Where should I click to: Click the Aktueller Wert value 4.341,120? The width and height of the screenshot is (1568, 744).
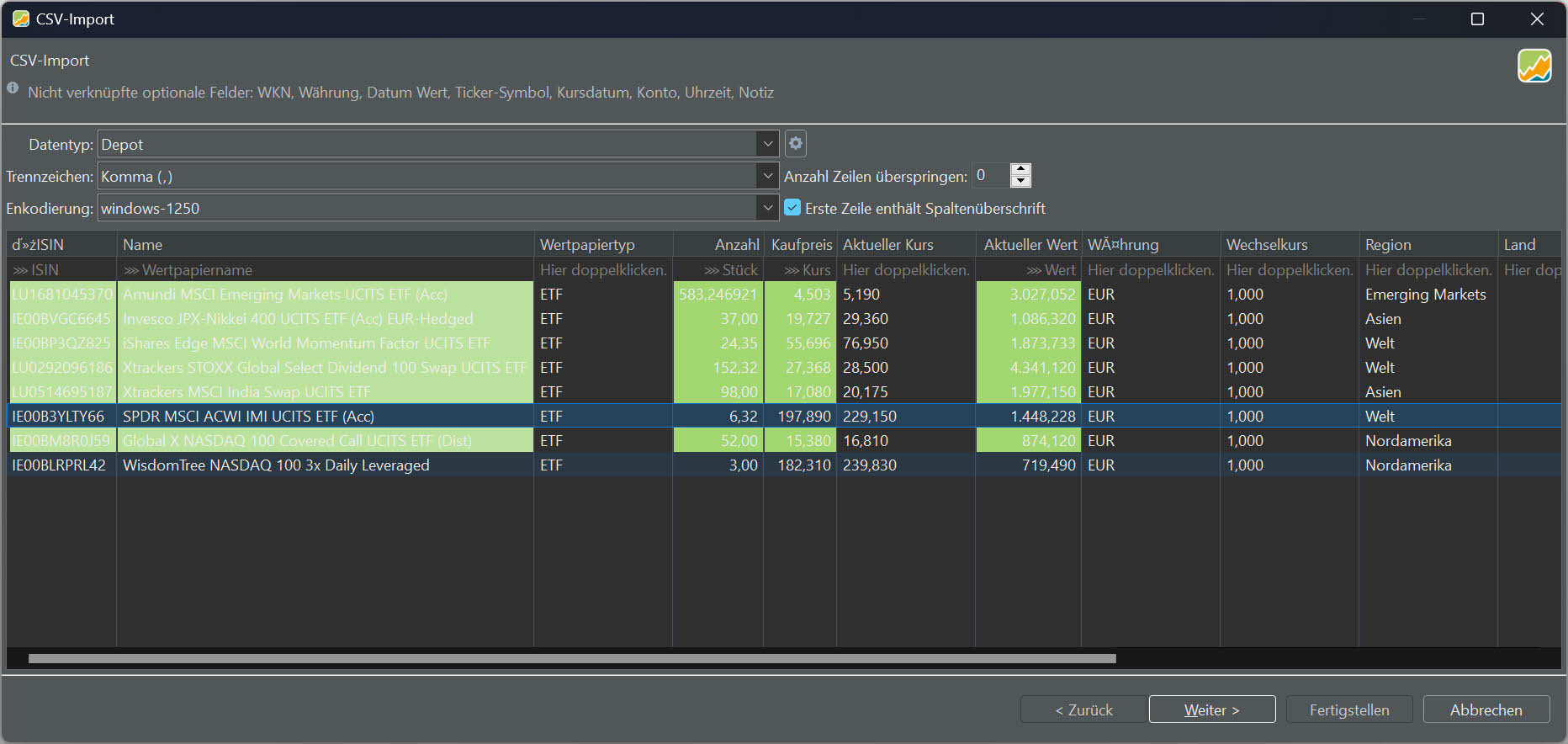point(1029,367)
